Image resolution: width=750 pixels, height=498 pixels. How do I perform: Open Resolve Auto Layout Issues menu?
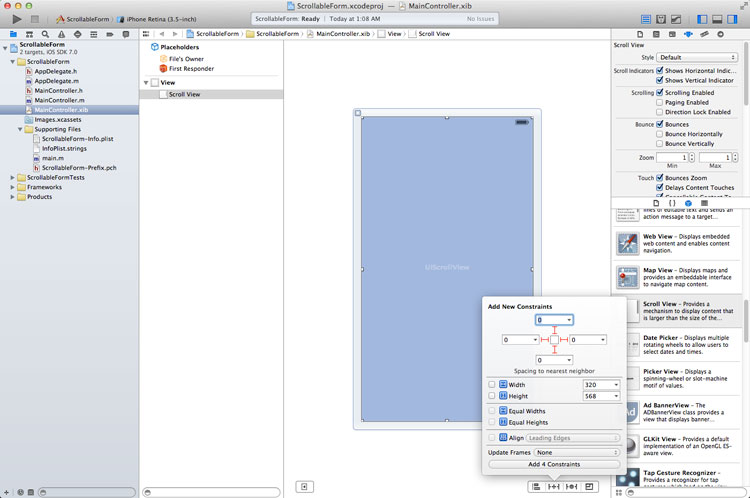[x=572, y=487]
